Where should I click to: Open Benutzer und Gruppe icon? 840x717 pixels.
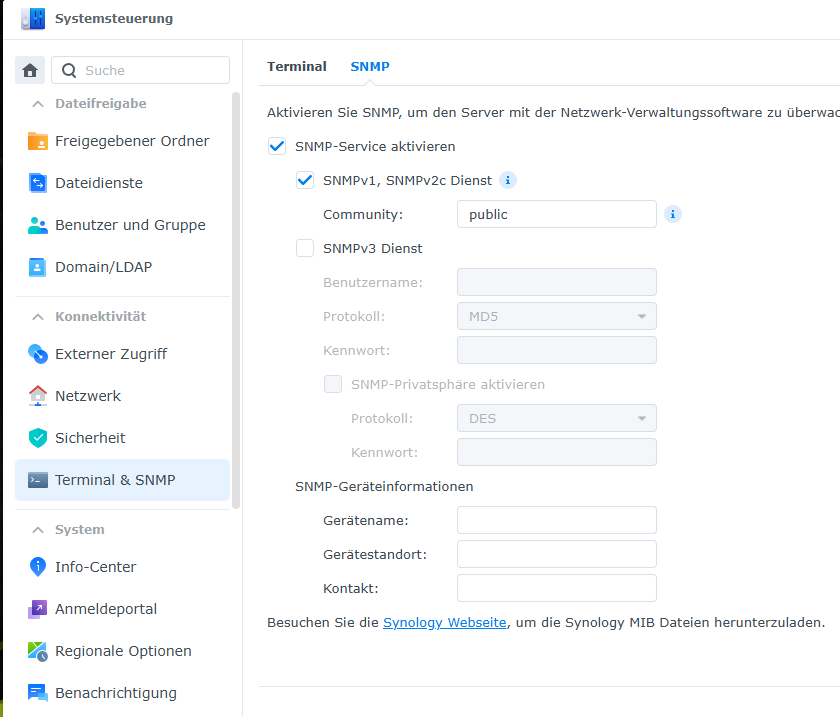38,225
